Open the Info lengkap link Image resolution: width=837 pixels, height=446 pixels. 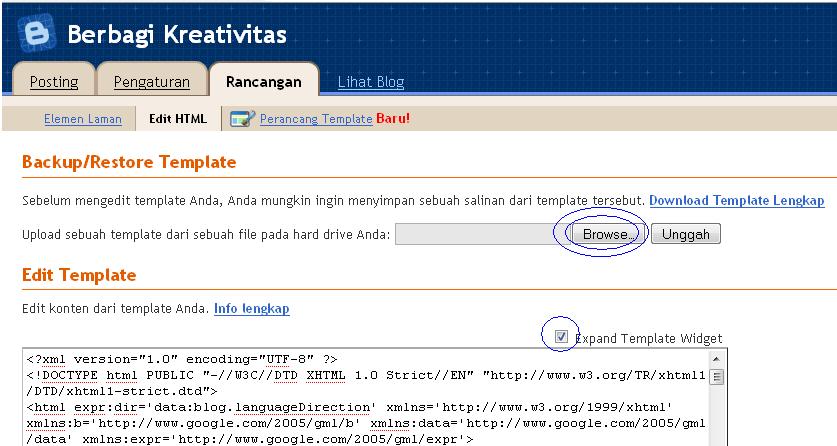click(x=251, y=308)
